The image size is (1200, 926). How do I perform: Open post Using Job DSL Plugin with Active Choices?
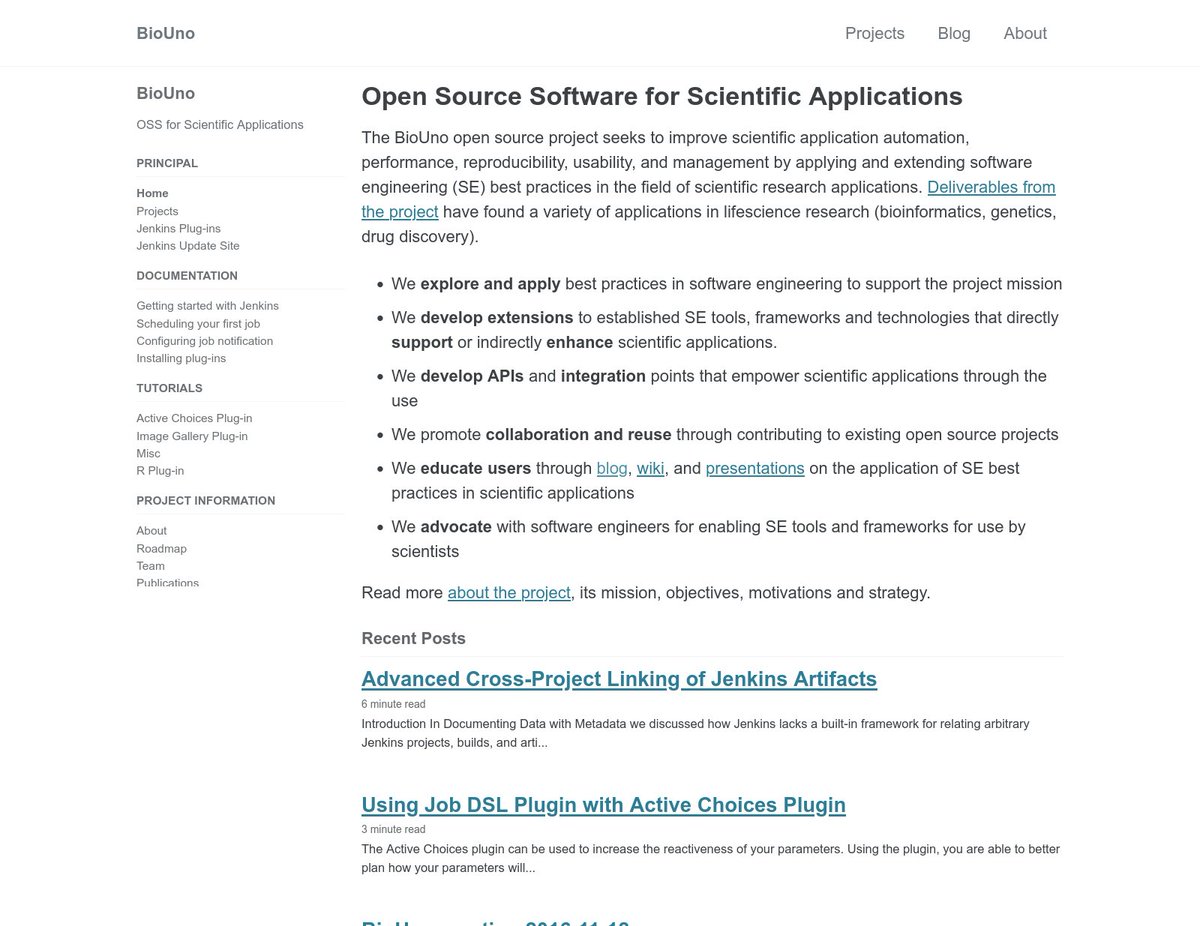(604, 805)
